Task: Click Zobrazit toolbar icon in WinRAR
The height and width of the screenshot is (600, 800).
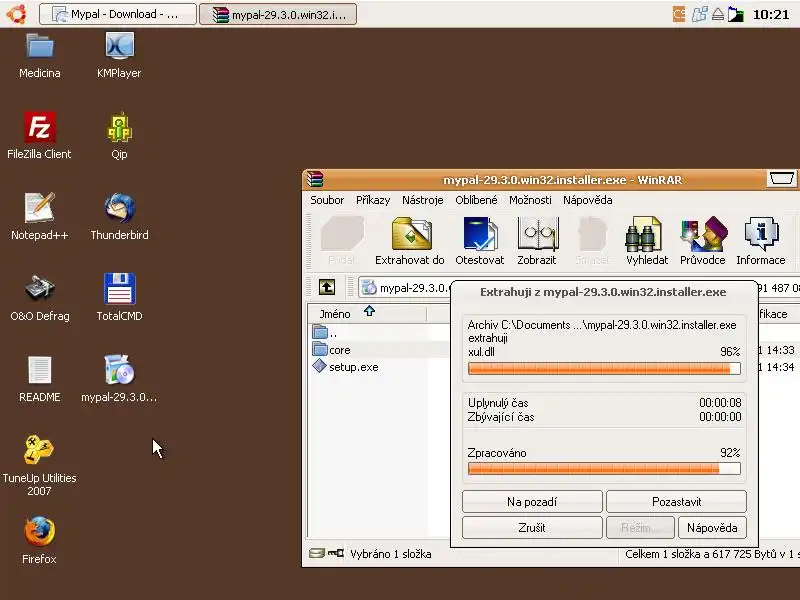Action: click(537, 241)
